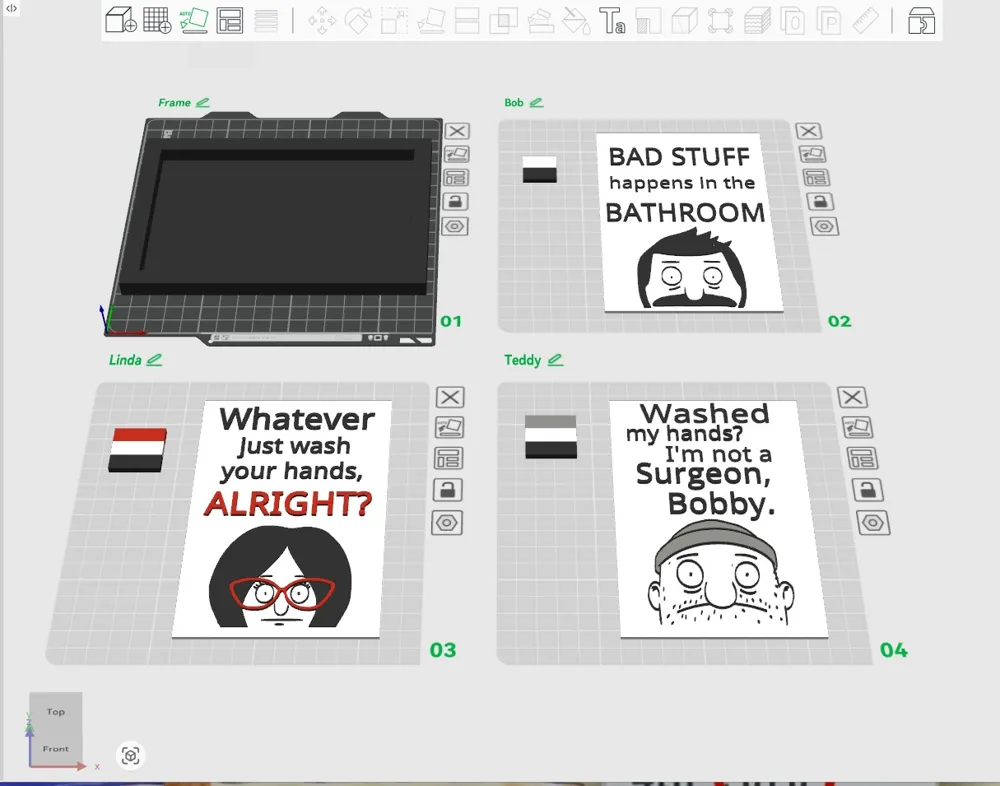This screenshot has height=786, width=1000.
Task: Activate the Cut tool
Action: pos(467,20)
